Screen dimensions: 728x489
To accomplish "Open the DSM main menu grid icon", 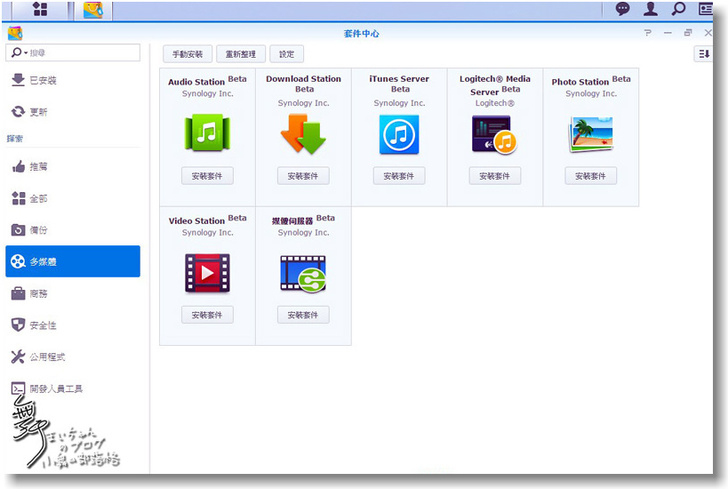I will click(x=41, y=10).
